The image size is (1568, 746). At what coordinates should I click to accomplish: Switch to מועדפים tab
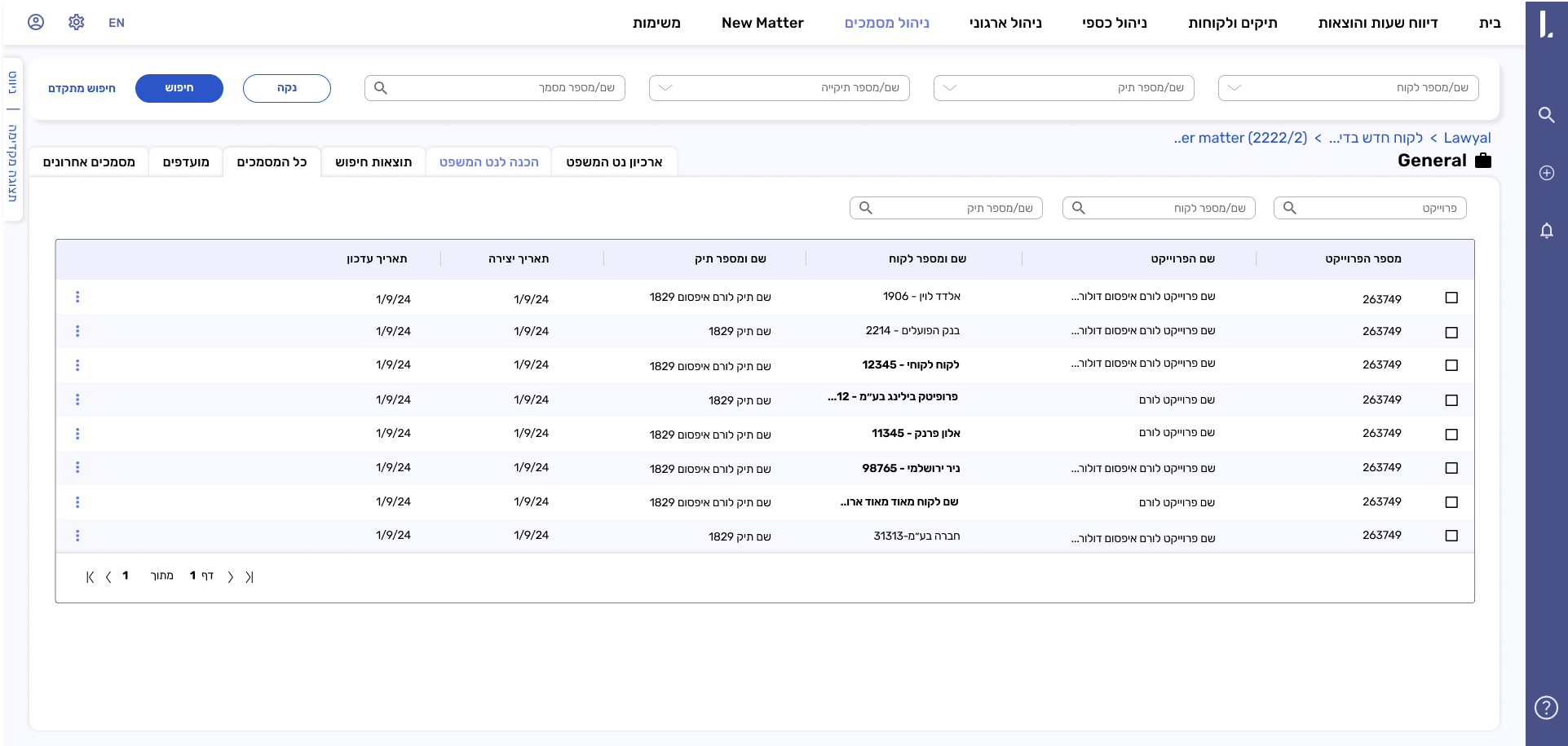[186, 162]
